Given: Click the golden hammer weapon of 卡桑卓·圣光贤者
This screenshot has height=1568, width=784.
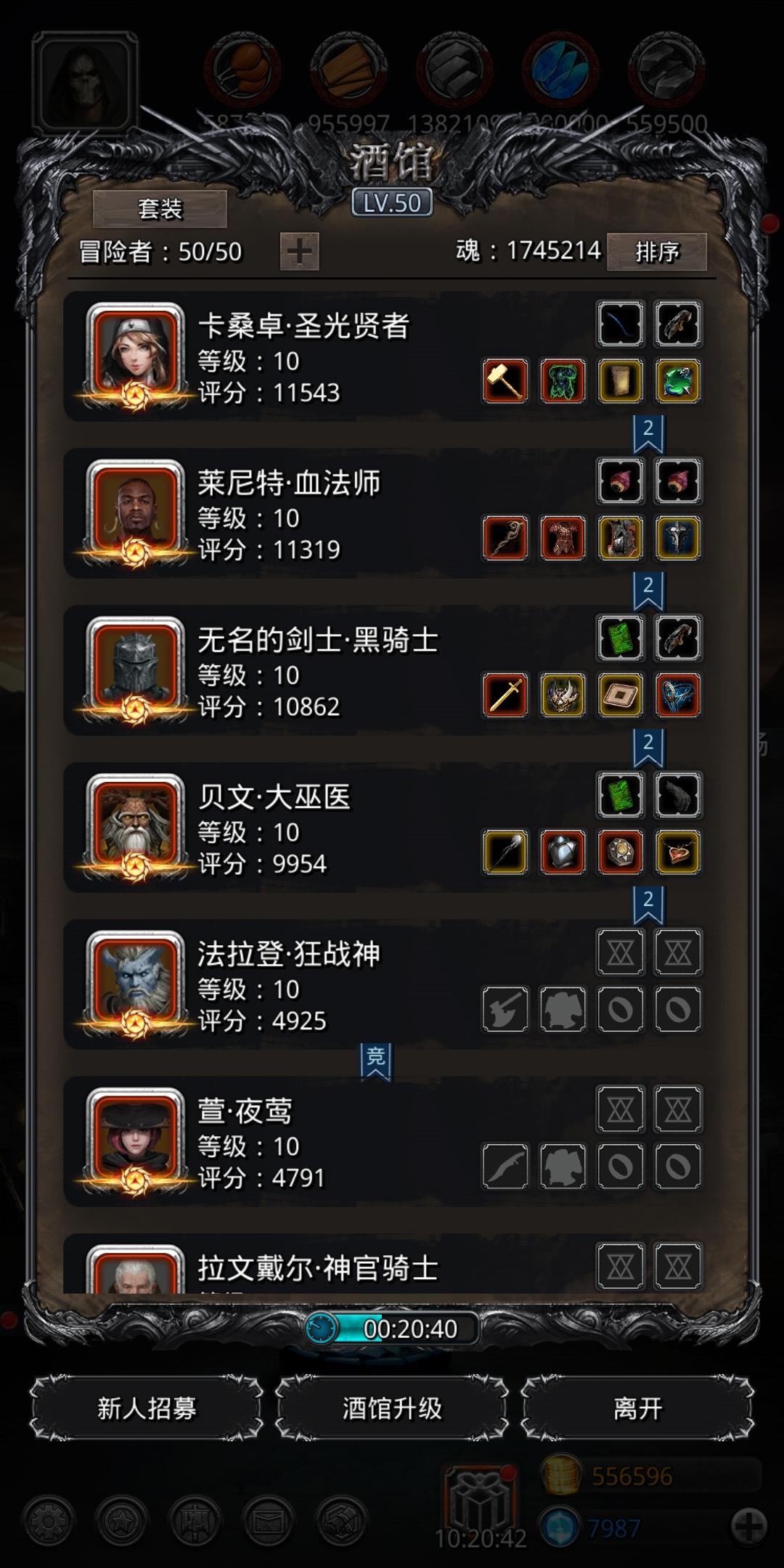Looking at the screenshot, I should (x=505, y=381).
